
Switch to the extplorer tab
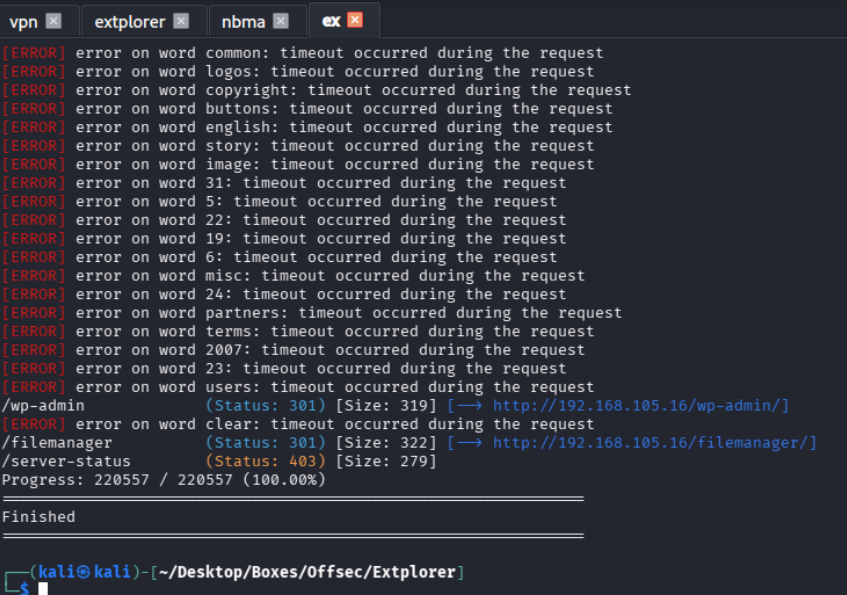pos(129,21)
